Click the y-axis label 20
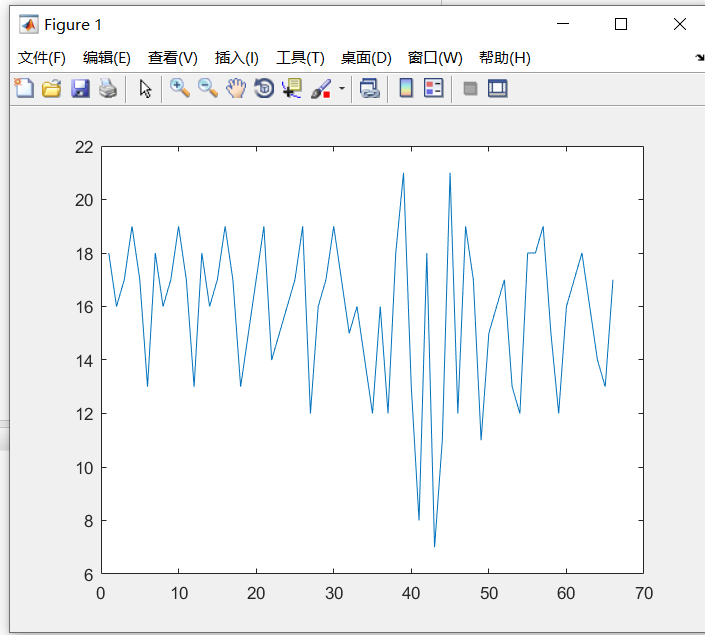The image size is (705, 635). (84, 200)
